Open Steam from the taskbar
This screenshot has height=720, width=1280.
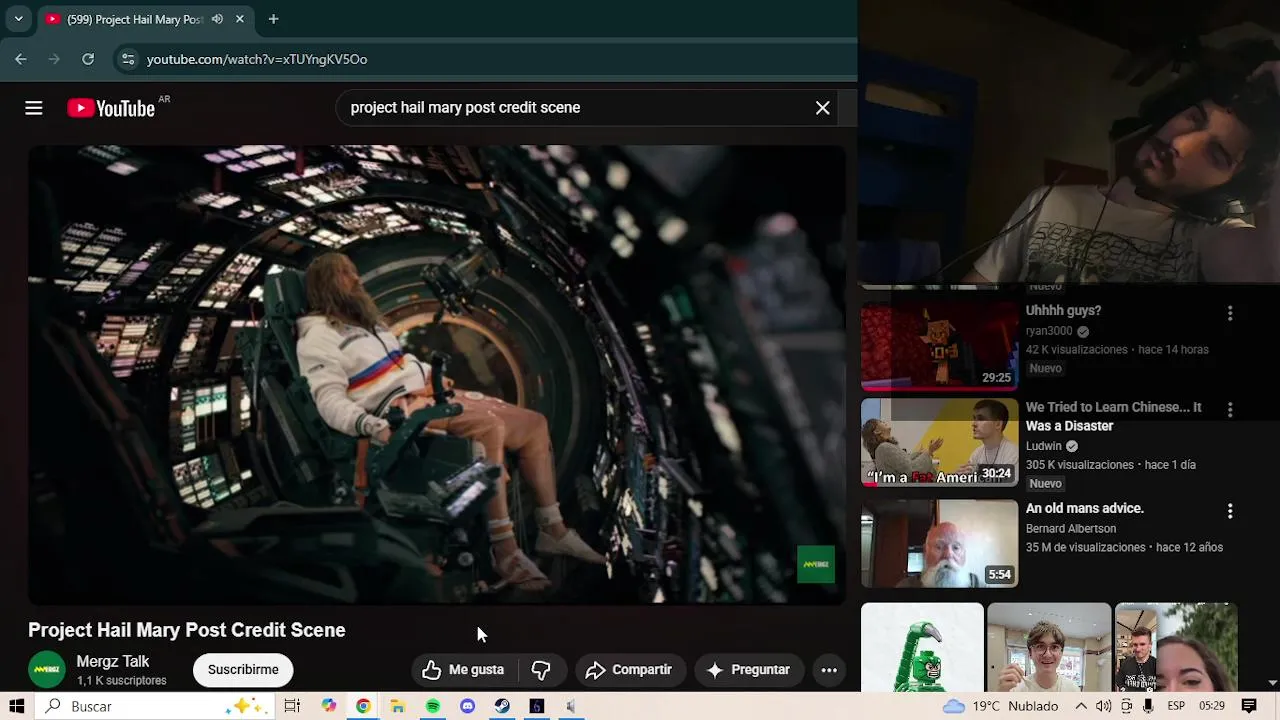tap(502, 706)
